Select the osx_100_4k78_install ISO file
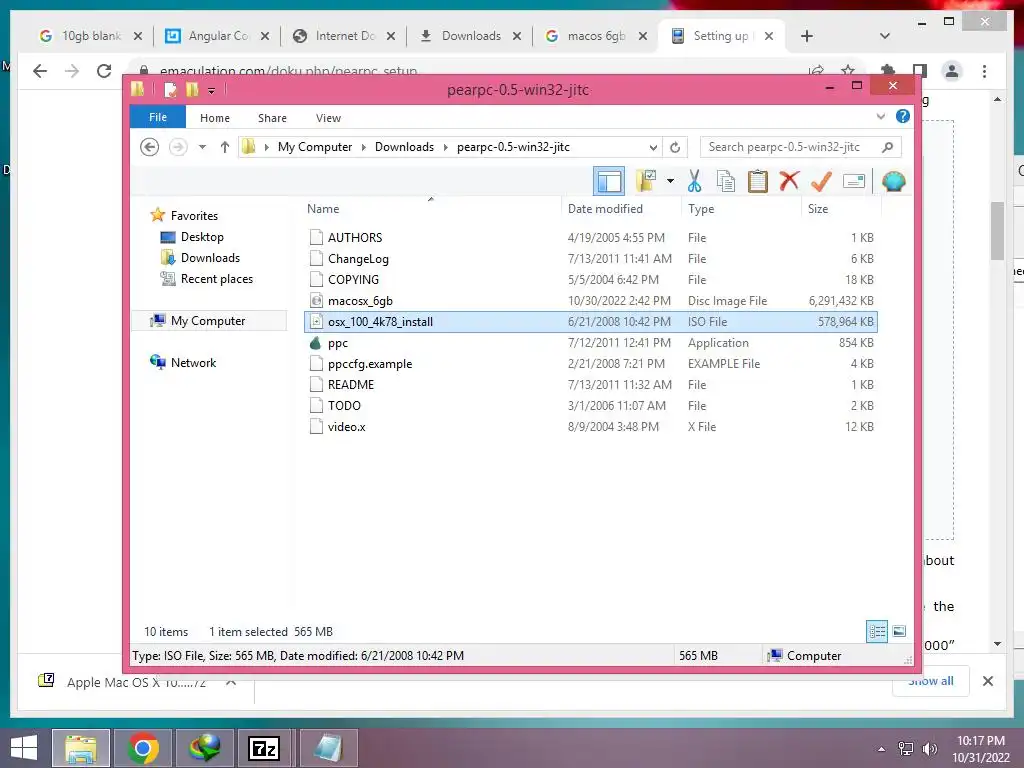This screenshot has height=768, width=1024. point(590,321)
